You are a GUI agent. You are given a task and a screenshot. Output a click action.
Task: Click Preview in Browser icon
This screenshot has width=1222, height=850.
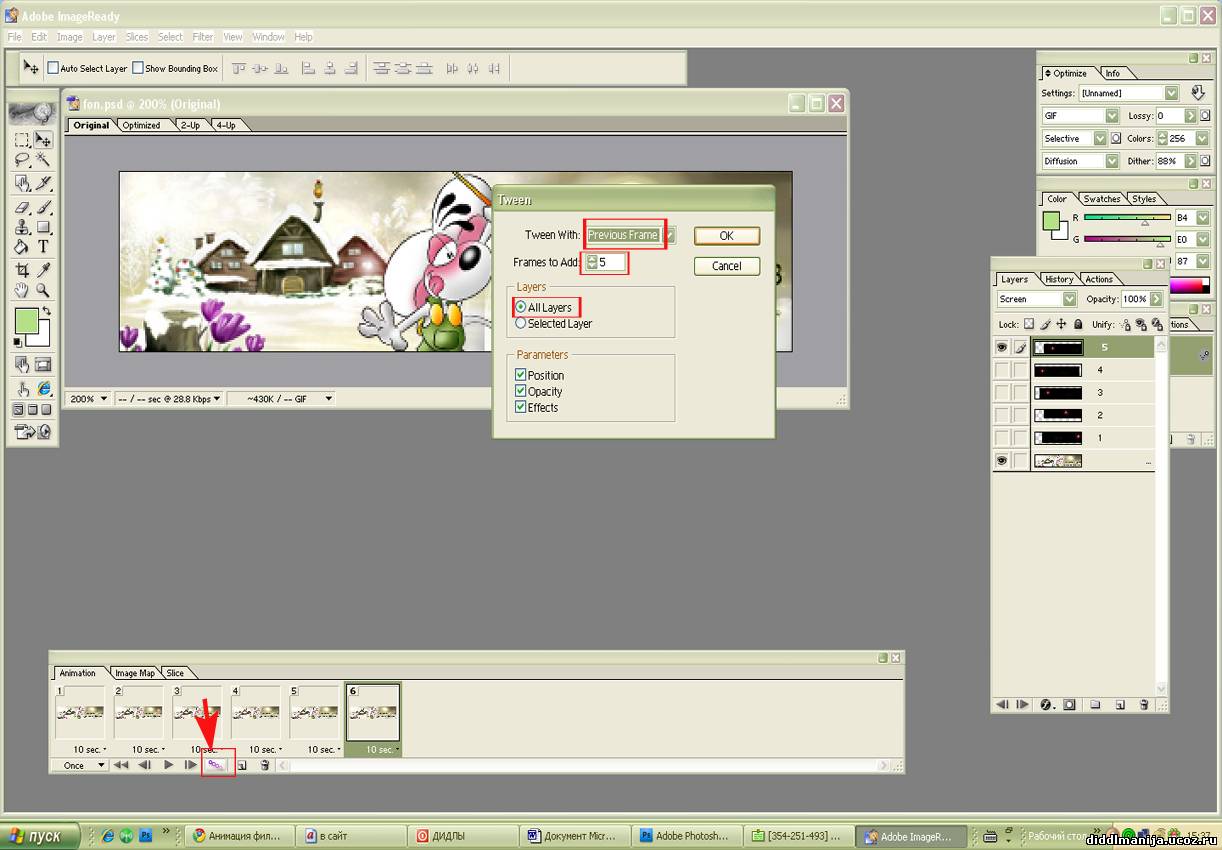pyautogui.click(x=43, y=388)
